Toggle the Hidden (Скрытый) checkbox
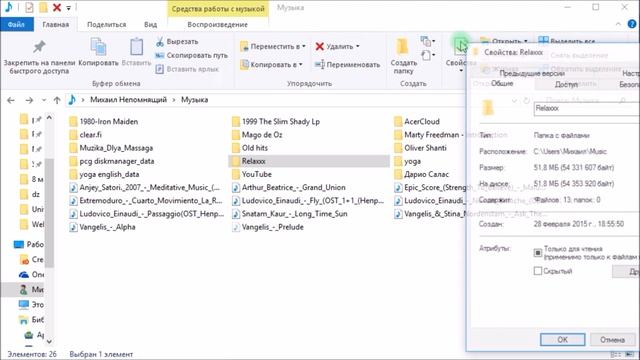The image size is (640, 360). coord(538,271)
